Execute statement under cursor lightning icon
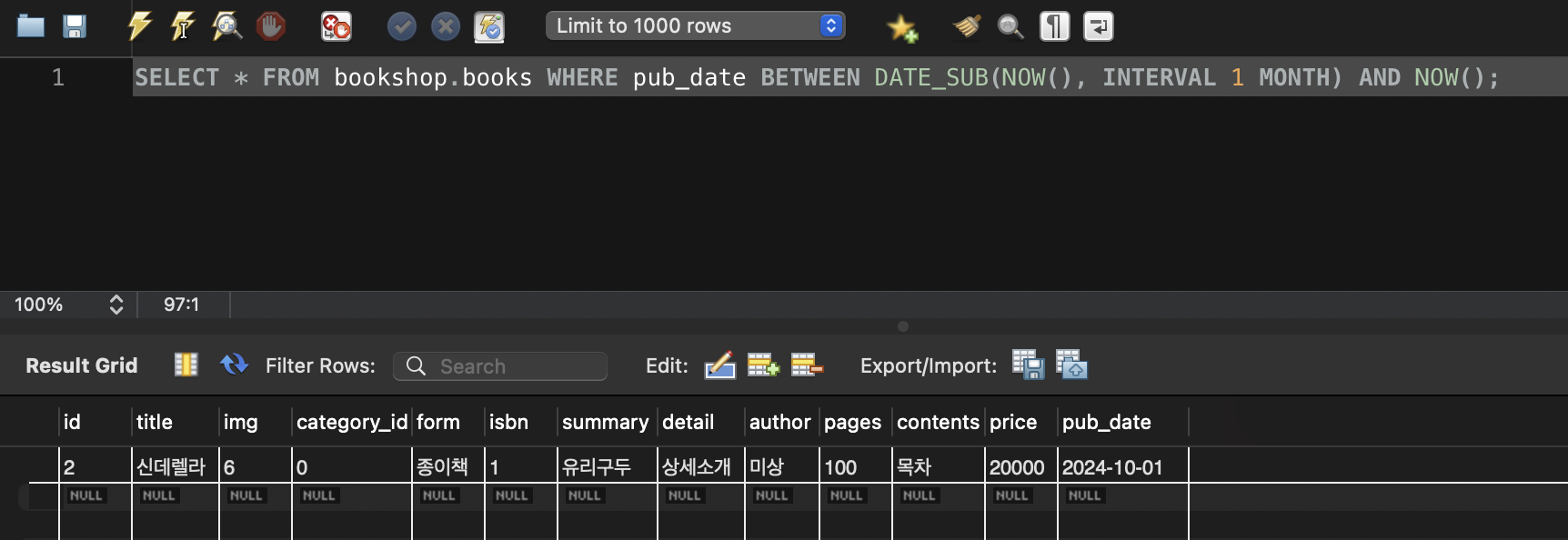 pyautogui.click(x=183, y=26)
